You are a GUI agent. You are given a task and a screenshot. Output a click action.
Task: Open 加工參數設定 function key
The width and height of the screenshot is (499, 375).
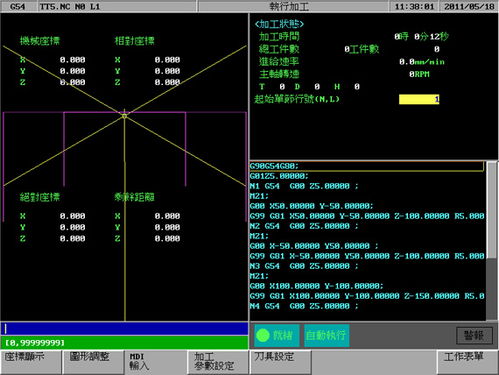click(218, 362)
